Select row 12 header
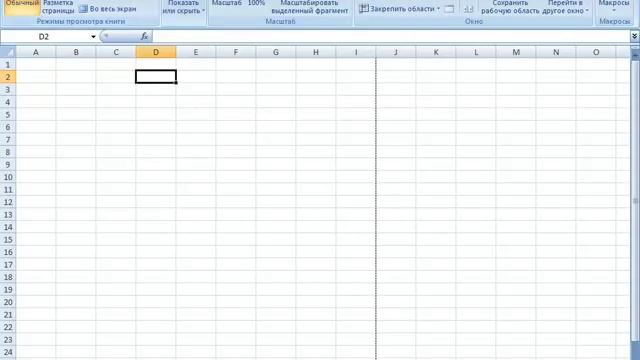Viewport: 640px width, 360px height. coord(8,202)
